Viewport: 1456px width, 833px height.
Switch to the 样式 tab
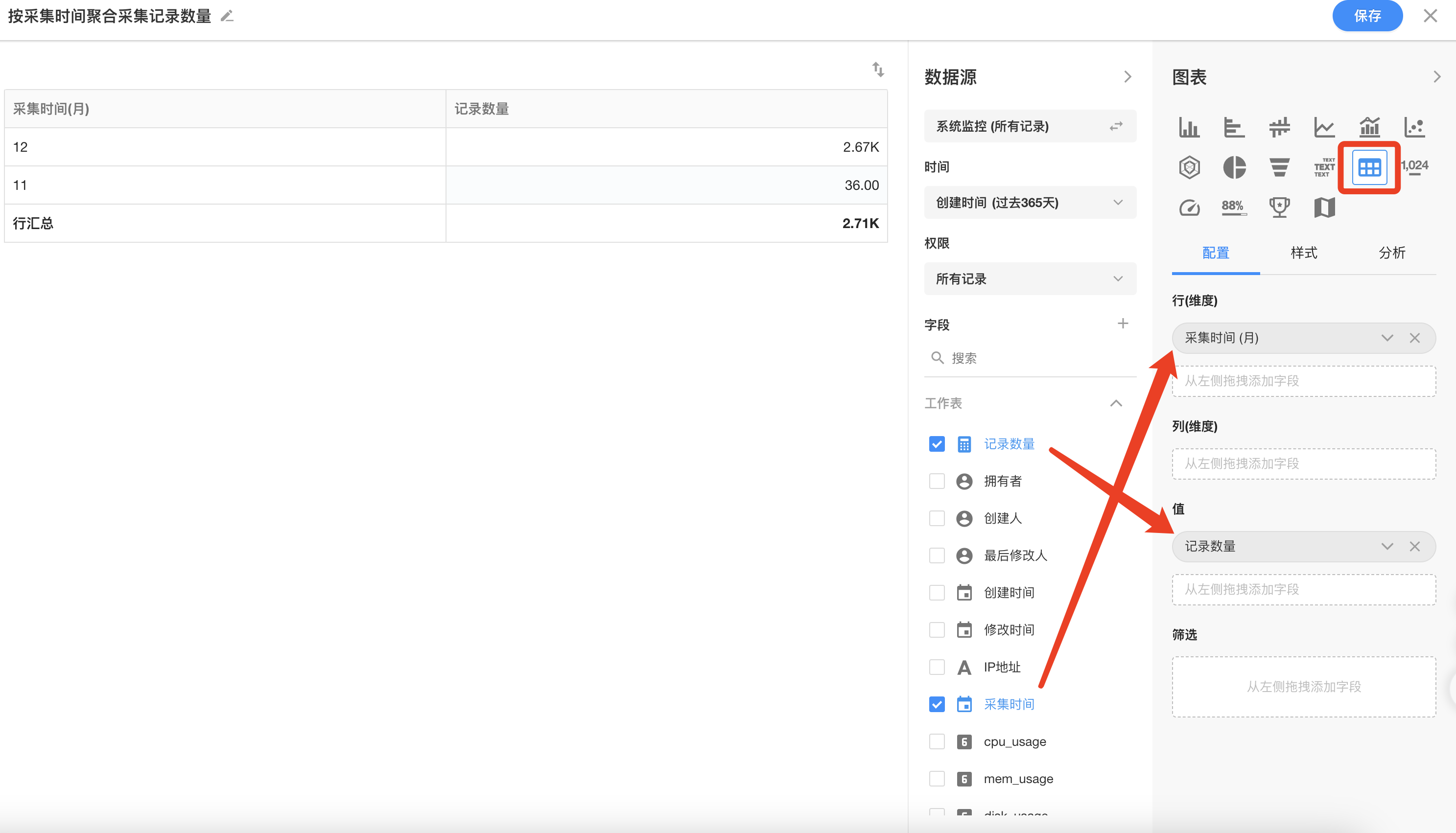tap(1304, 253)
